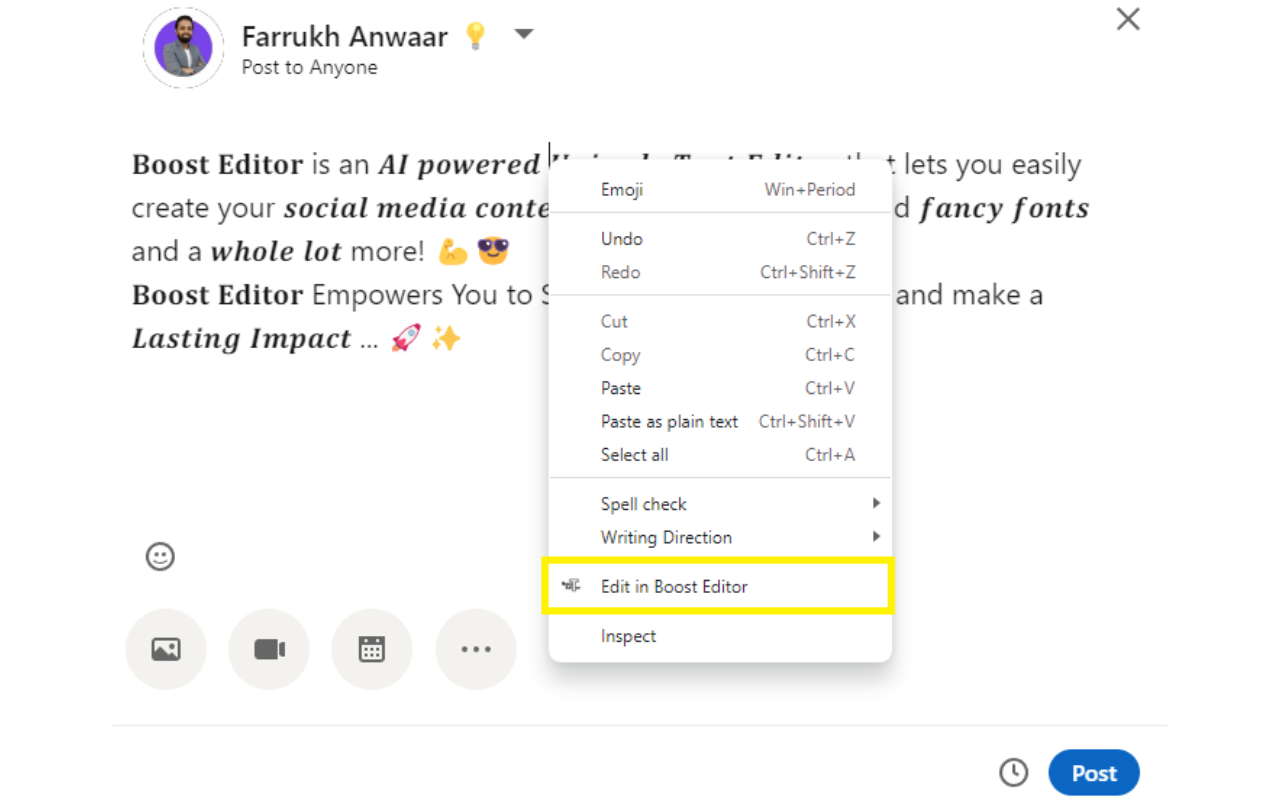1280x800 pixels.
Task: Close the post composer dialog
Action: 1128,19
